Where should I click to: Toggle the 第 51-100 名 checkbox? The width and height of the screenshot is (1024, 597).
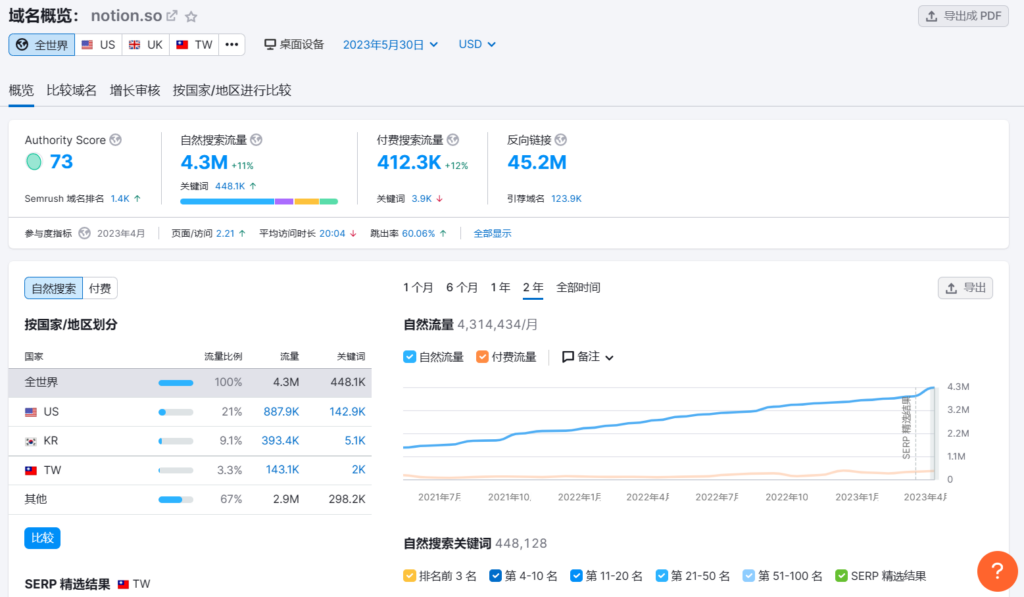[x=748, y=575]
